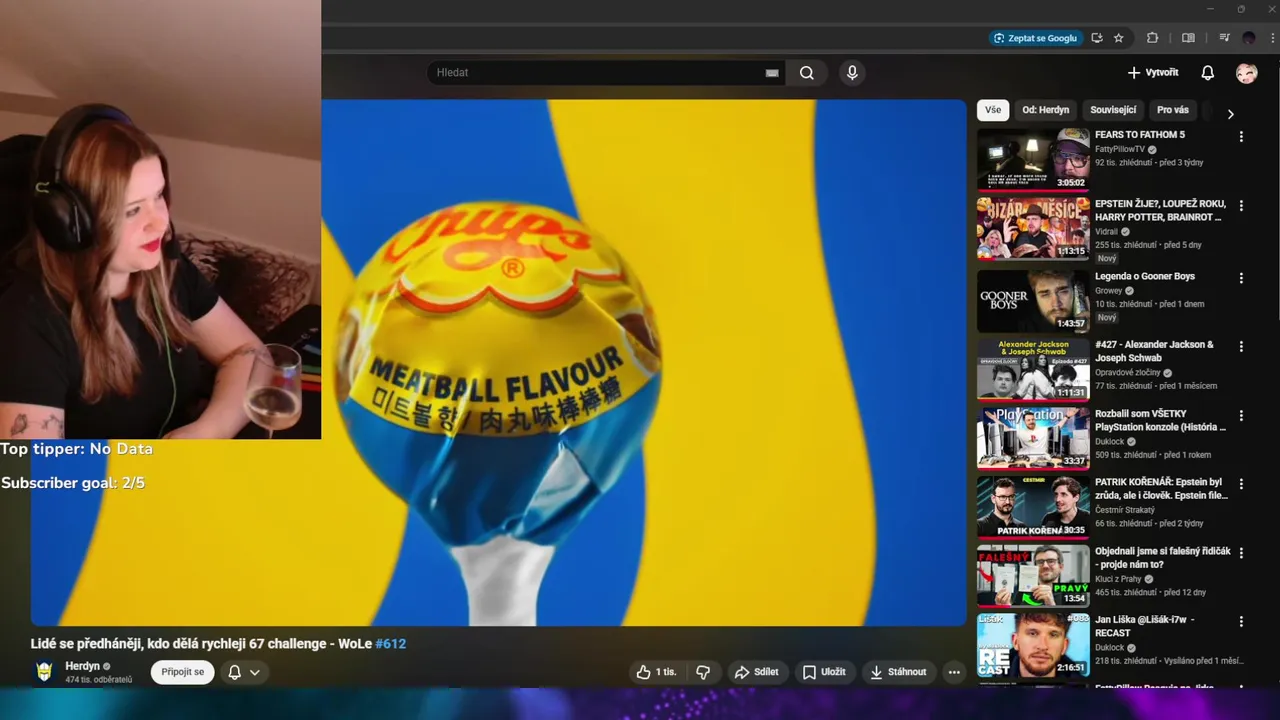Image resolution: width=1280 pixels, height=720 pixels.
Task: Click Čestmír Strakatý channel name
Action: coord(1125,510)
